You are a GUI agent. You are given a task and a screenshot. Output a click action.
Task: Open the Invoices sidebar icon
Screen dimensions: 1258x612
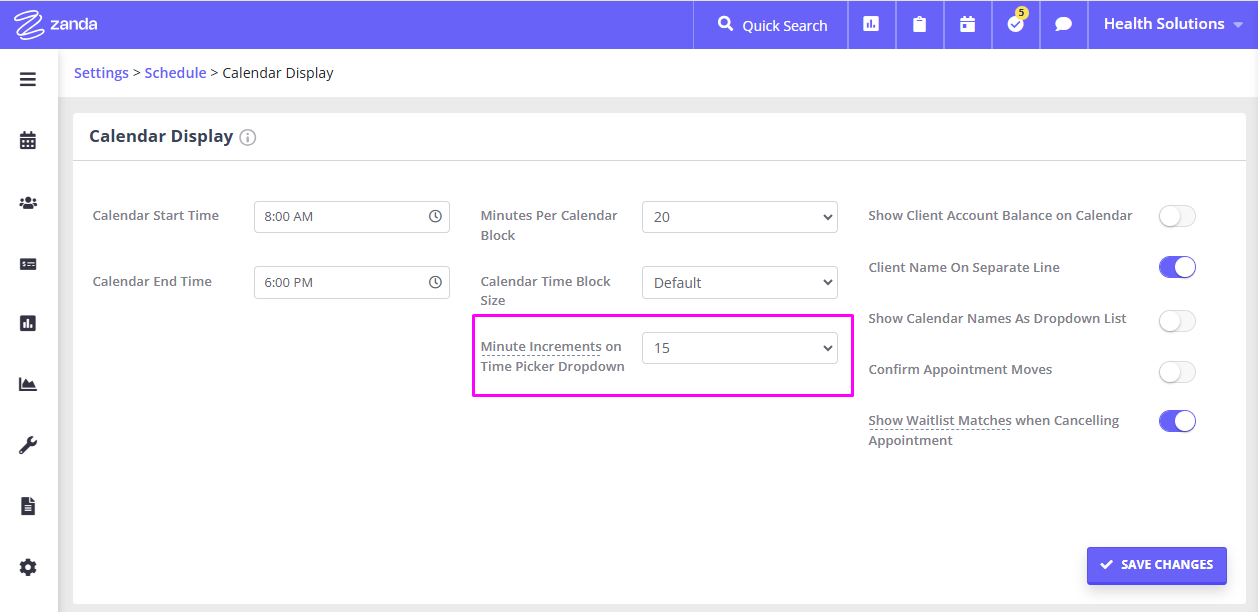tap(27, 264)
